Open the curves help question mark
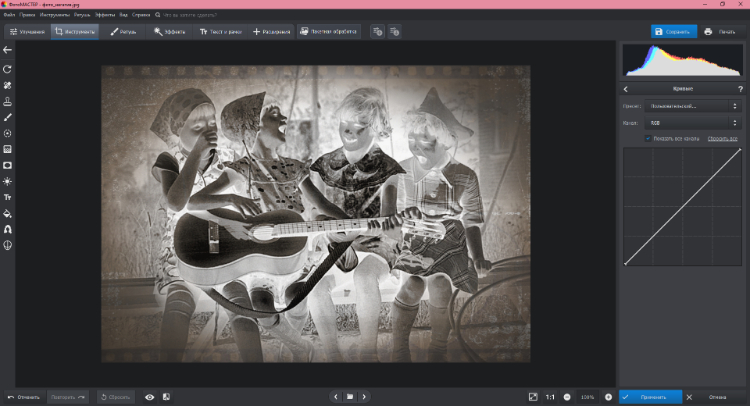This screenshot has height=406, width=750. tap(740, 89)
